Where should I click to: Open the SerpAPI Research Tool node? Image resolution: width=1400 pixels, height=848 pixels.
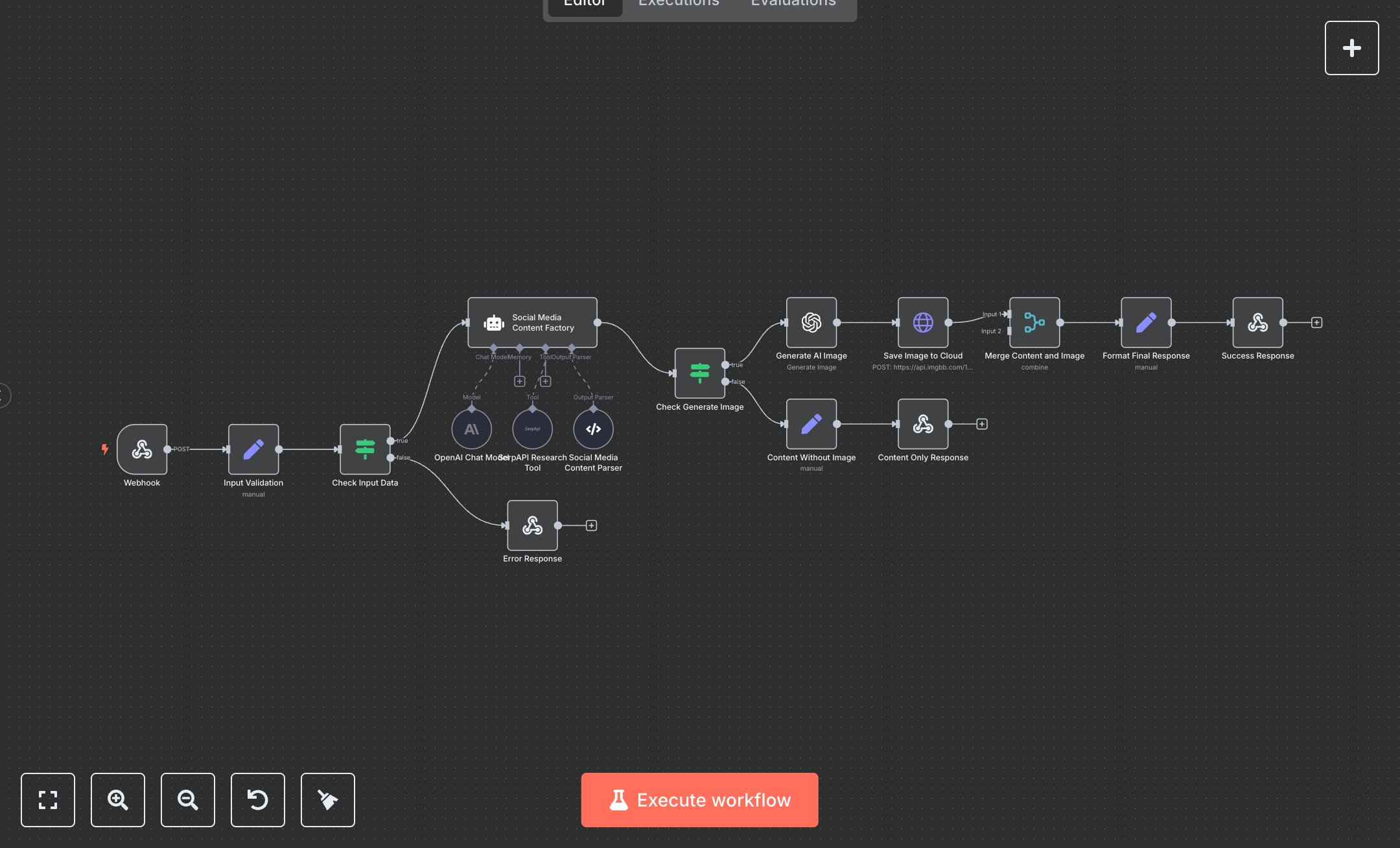click(531, 429)
